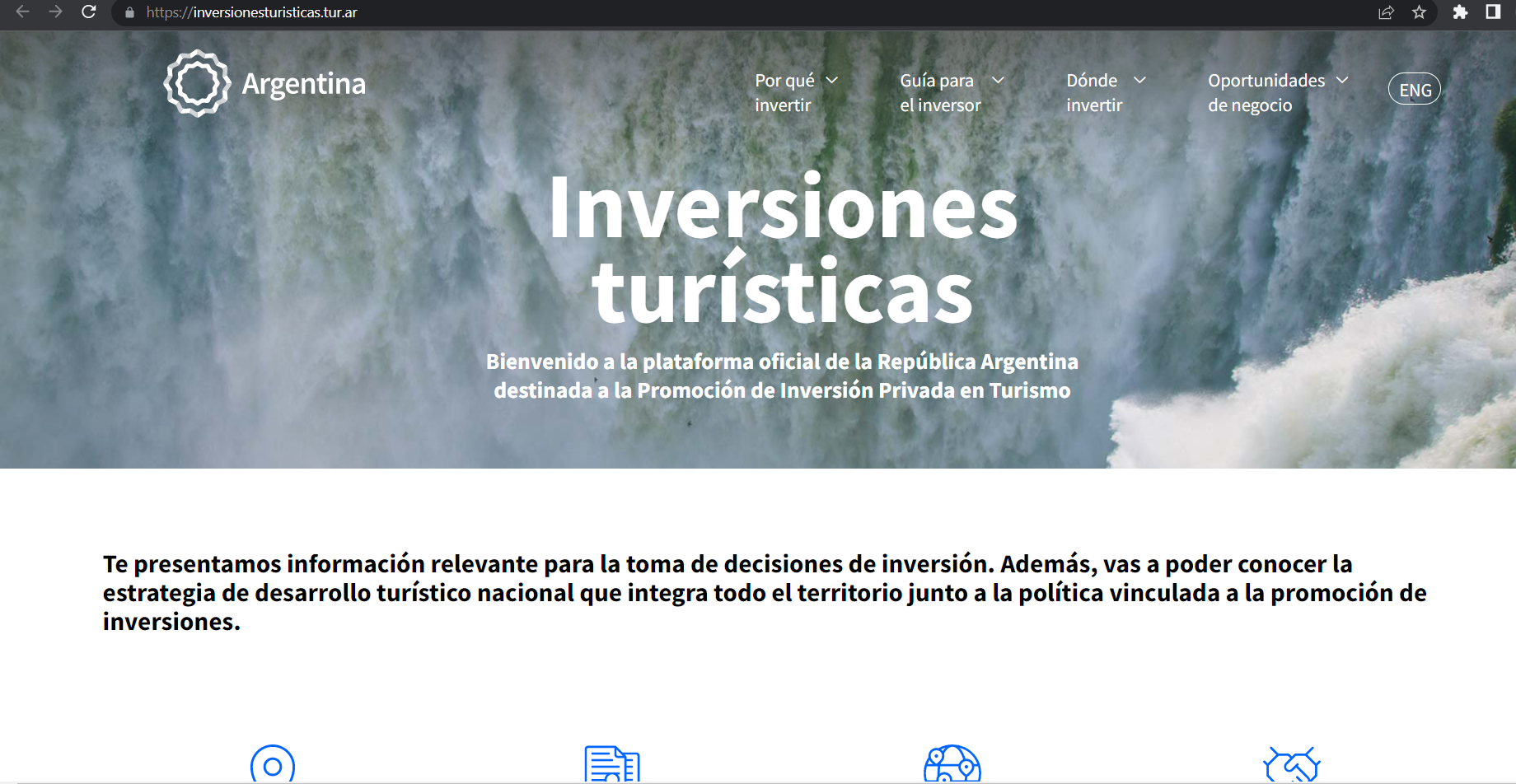Screen dimensions: 1516x784
Task: Open the browser side panel icon
Action: coord(1493,12)
